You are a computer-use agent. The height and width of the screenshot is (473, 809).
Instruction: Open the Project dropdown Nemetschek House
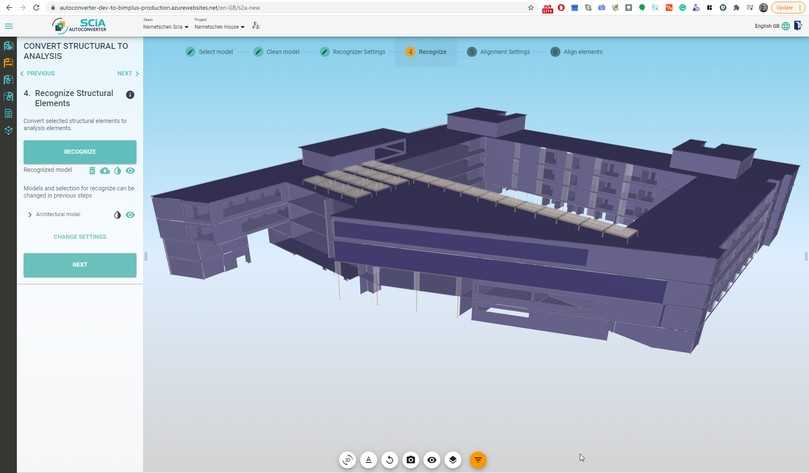click(x=219, y=27)
